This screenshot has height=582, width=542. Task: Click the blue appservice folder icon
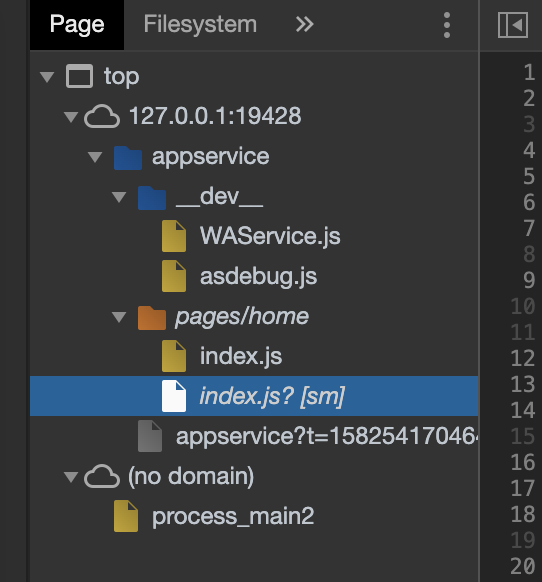click(x=128, y=158)
